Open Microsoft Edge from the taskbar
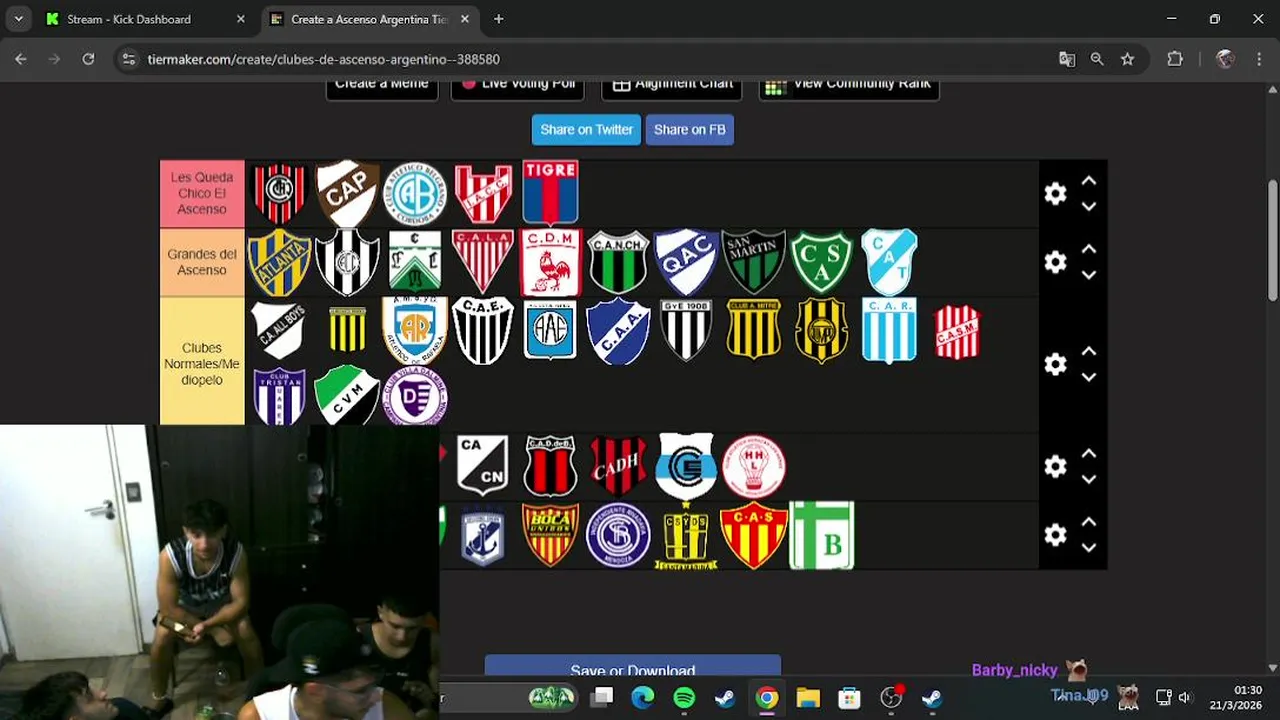Image resolution: width=1280 pixels, height=720 pixels. tap(643, 698)
